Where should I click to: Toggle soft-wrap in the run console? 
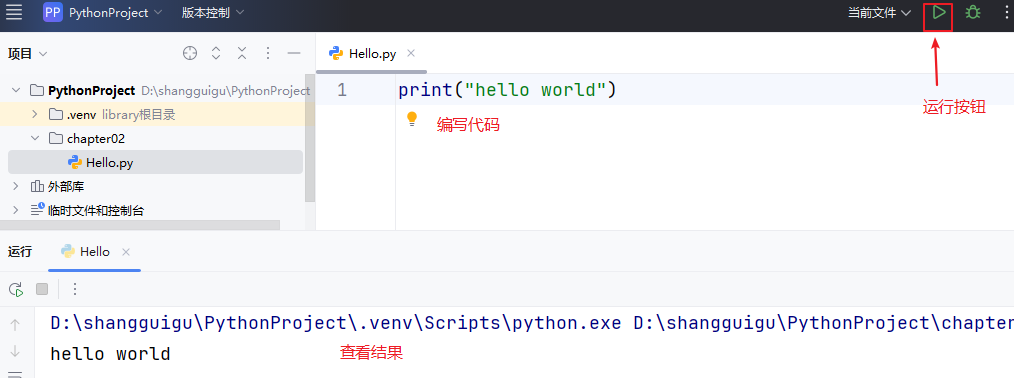point(16,374)
